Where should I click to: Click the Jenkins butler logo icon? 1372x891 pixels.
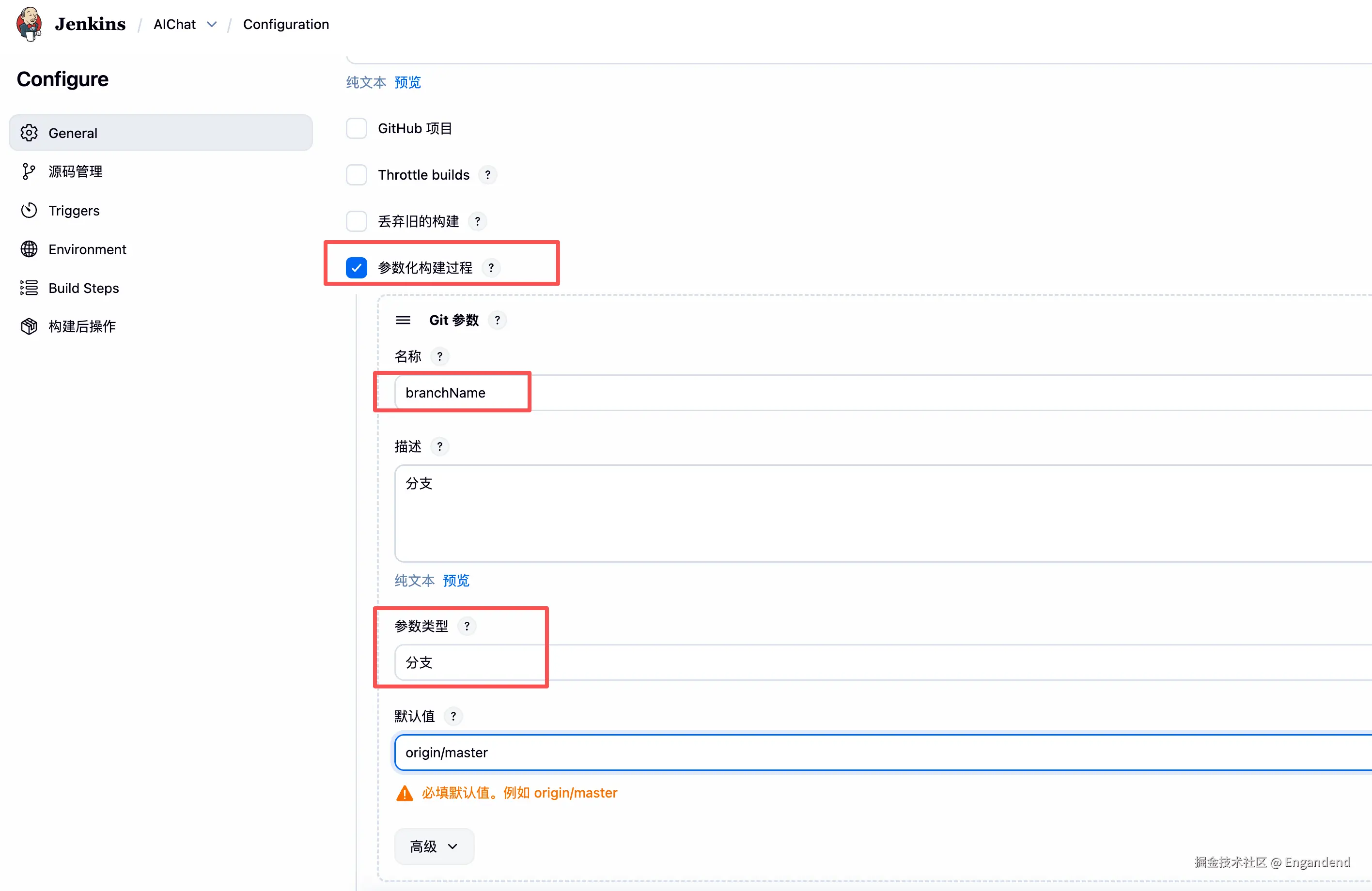(29, 24)
